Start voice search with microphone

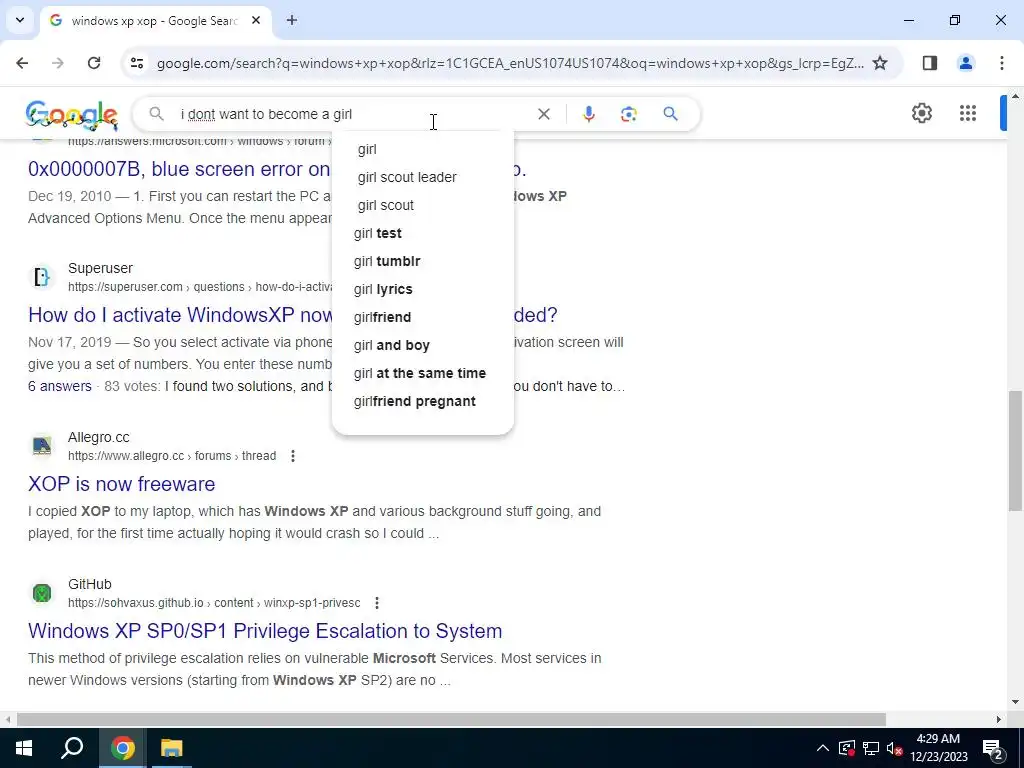pyautogui.click(x=588, y=114)
